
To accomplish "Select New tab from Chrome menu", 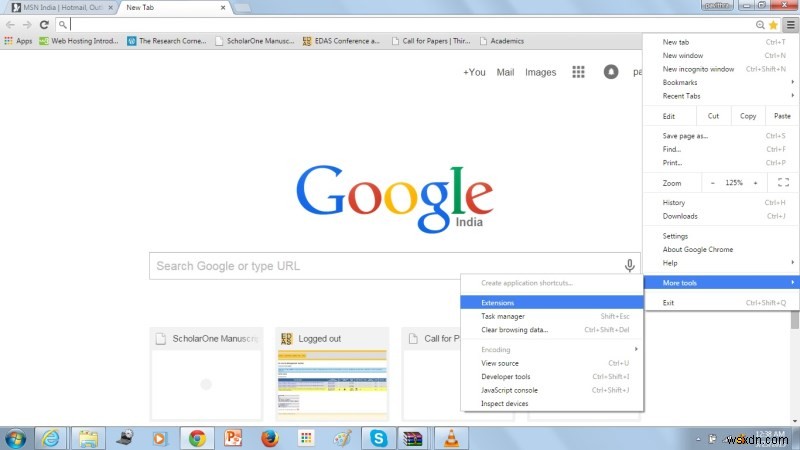I will [x=721, y=42].
